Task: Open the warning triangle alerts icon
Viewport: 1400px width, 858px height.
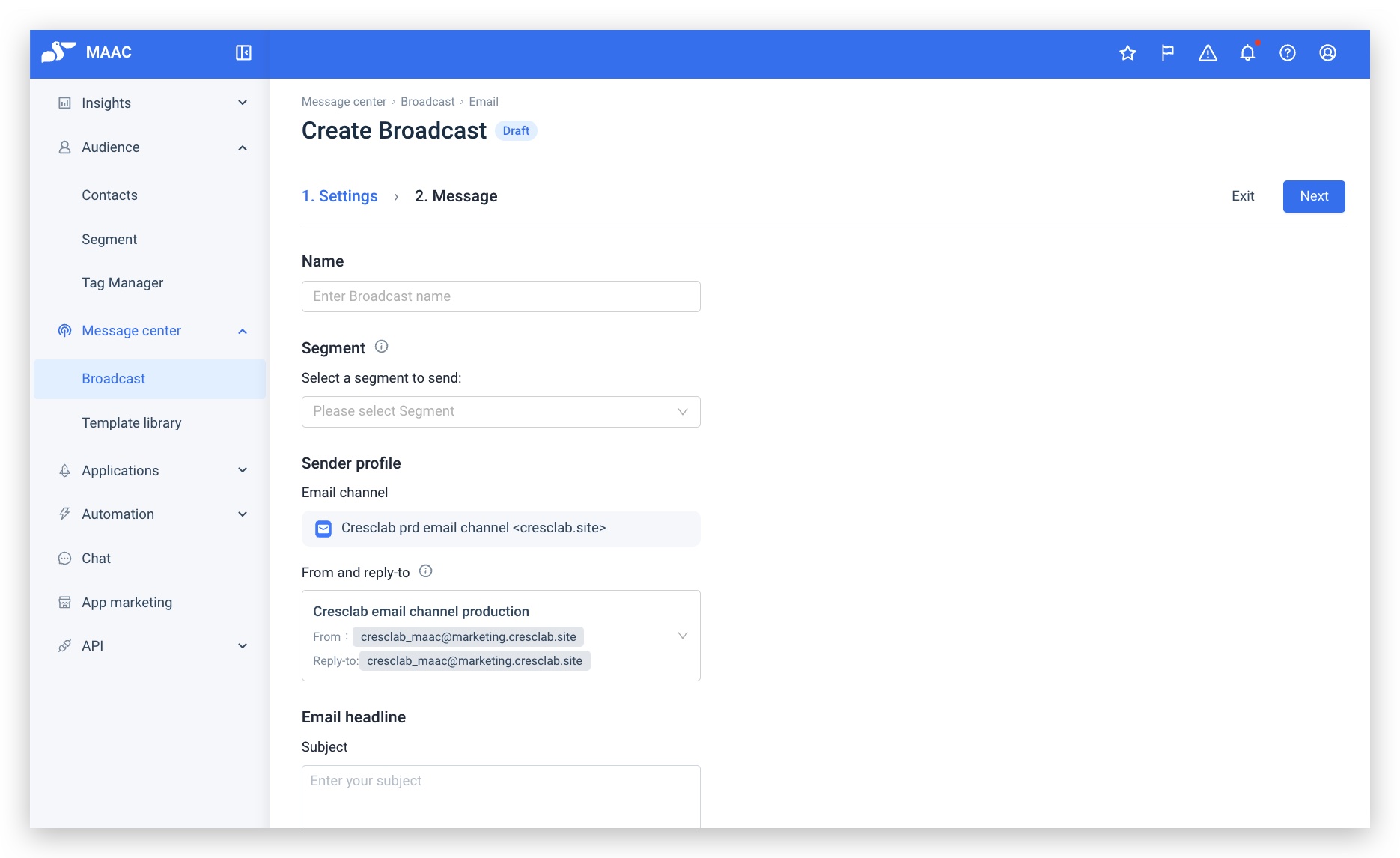Action: pyautogui.click(x=1208, y=53)
